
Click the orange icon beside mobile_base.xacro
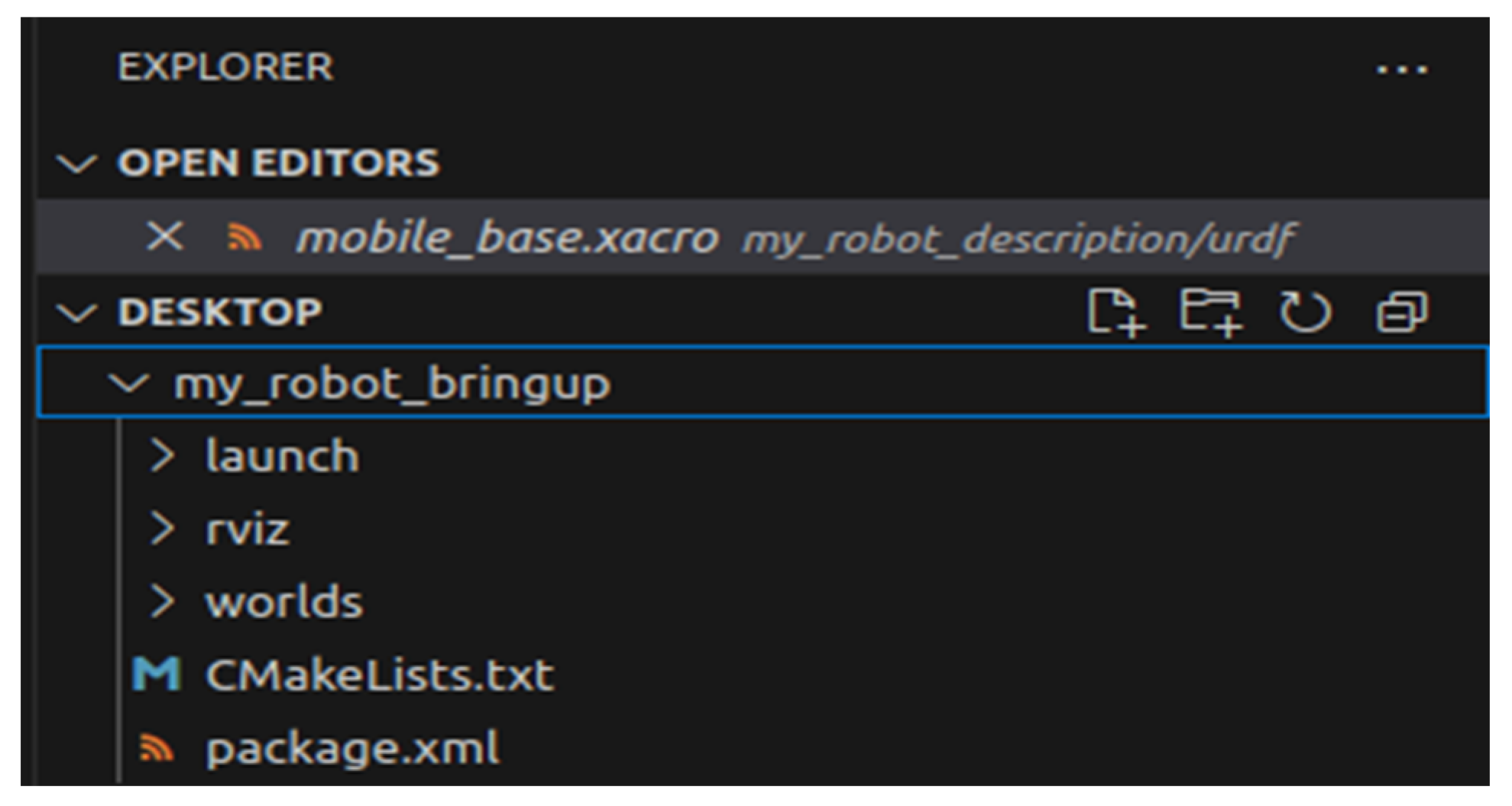(x=244, y=238)
